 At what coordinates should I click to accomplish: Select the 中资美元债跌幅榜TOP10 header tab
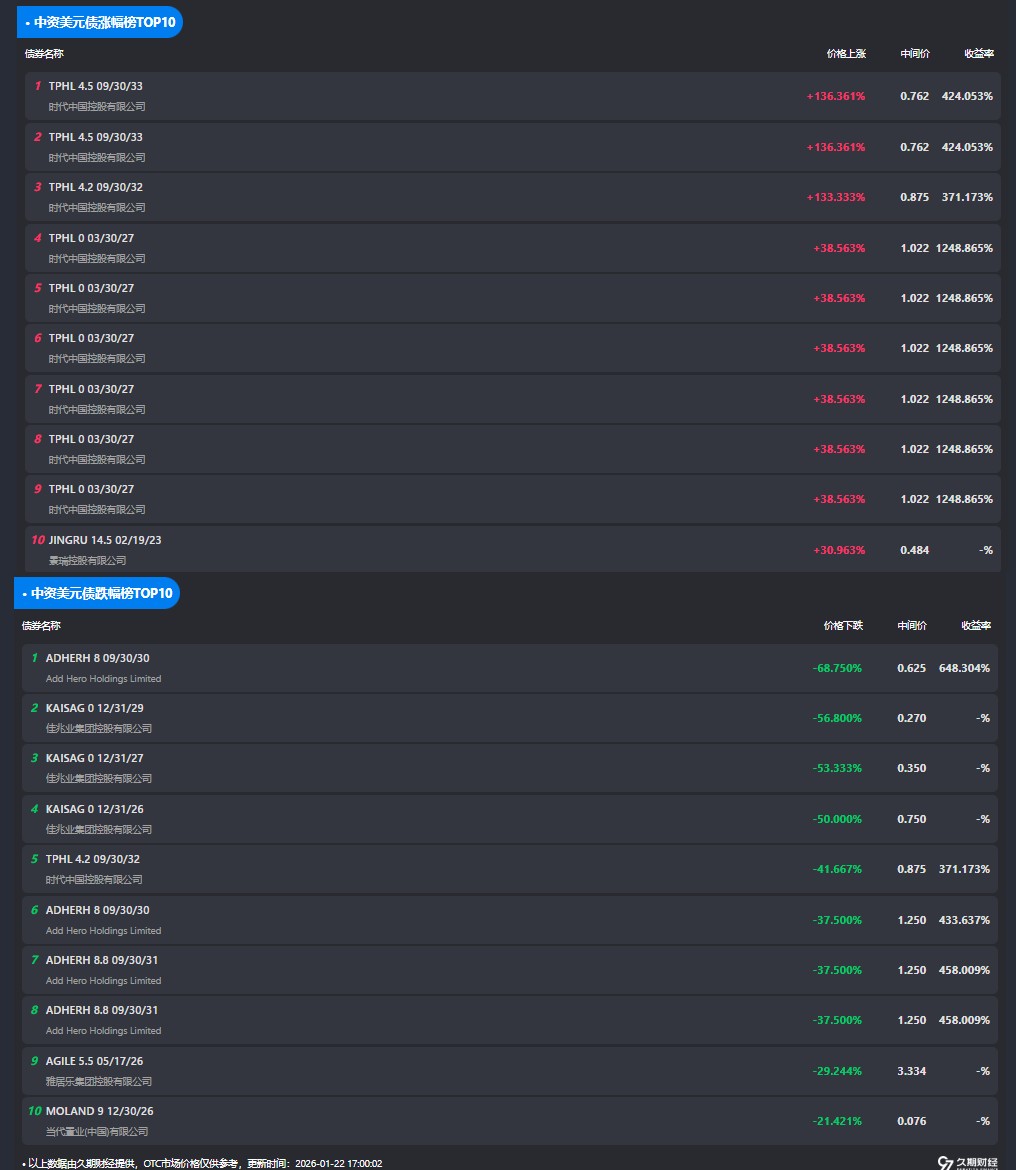pyautogui.click(x=97, y=593)
